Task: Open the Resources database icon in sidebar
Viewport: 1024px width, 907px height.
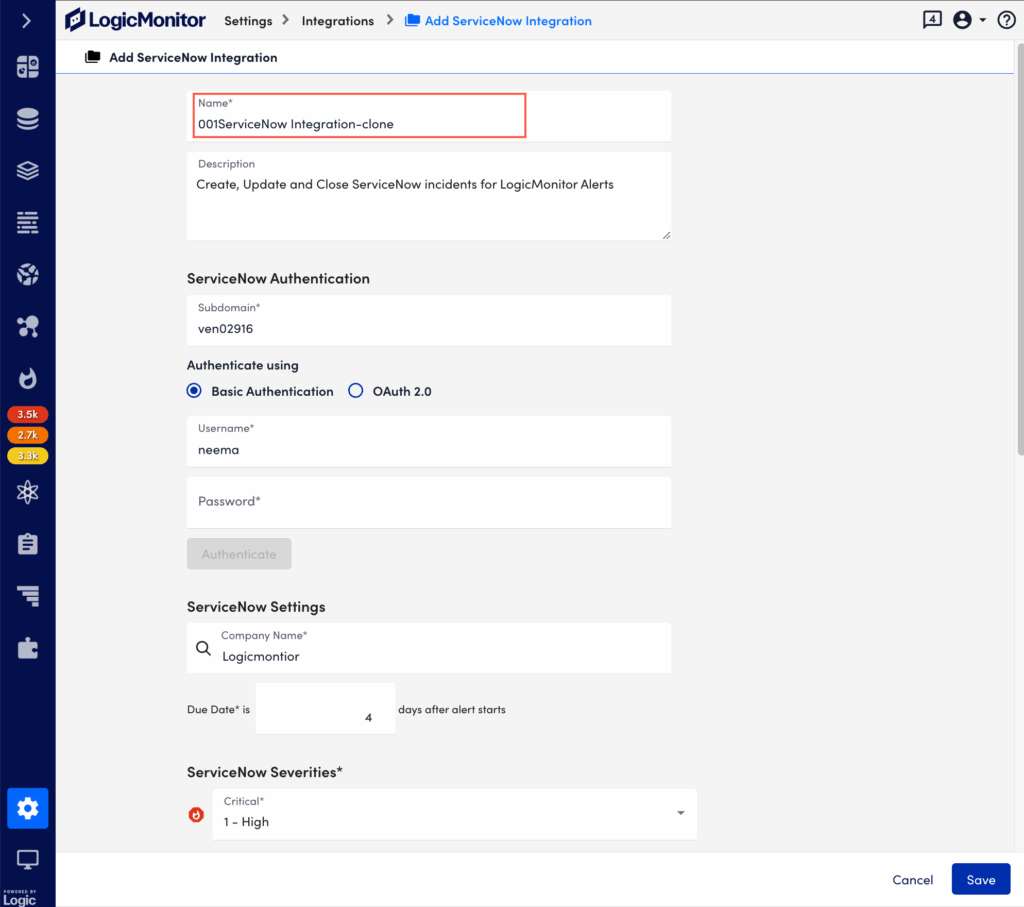Action: click(x=27, y=120)
